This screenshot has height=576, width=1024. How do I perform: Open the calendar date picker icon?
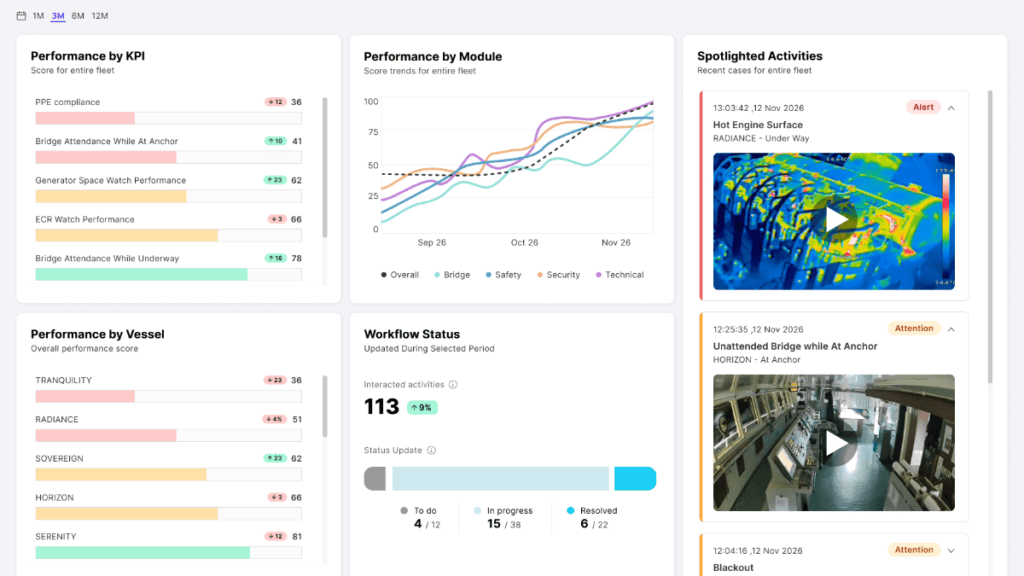(x=21, y=16)
